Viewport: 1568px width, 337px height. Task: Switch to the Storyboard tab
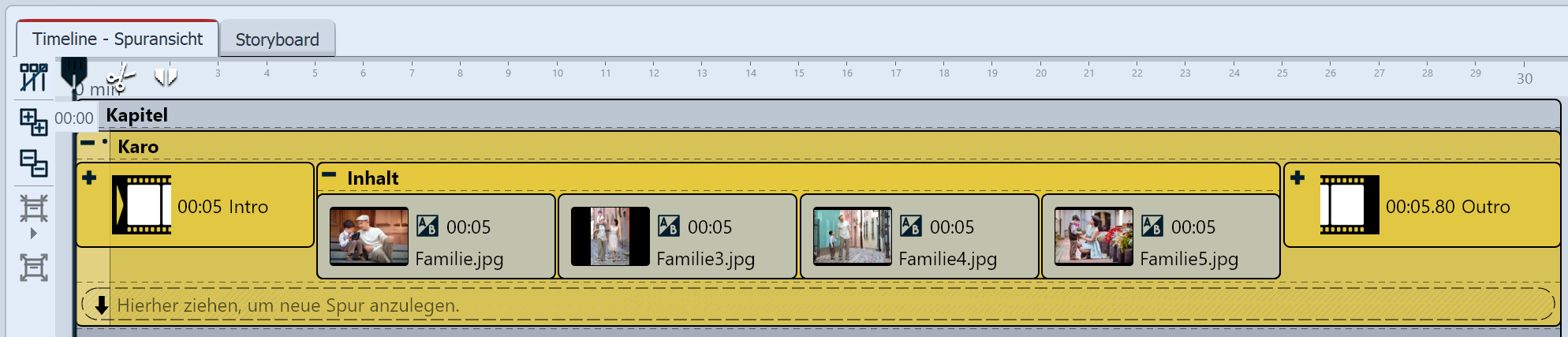pyautogui.click(x=277, y=39)
